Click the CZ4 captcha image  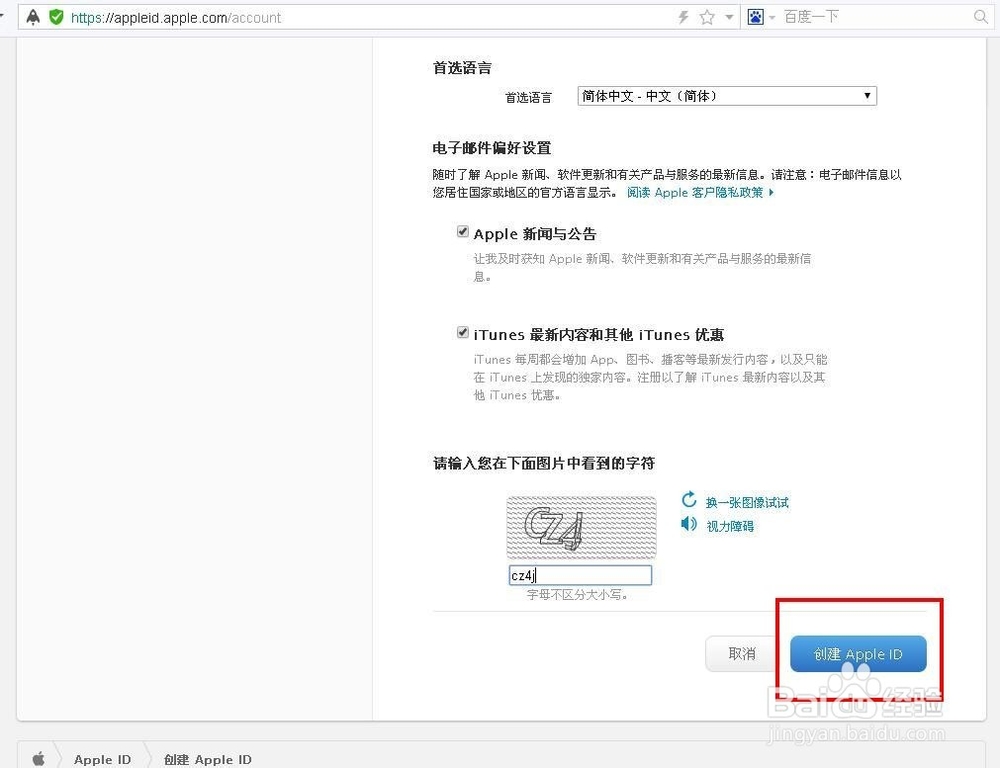point(581,528)
